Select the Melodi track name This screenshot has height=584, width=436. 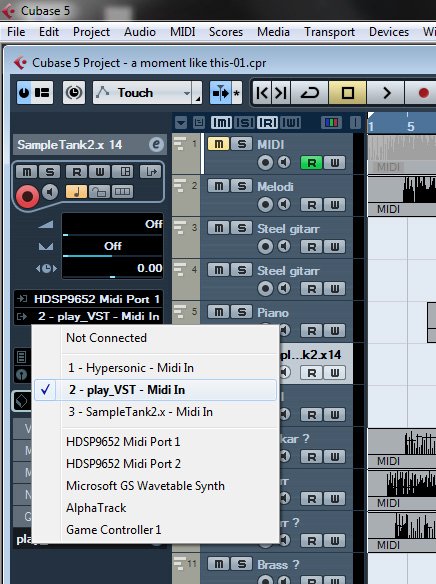[275, 187]
